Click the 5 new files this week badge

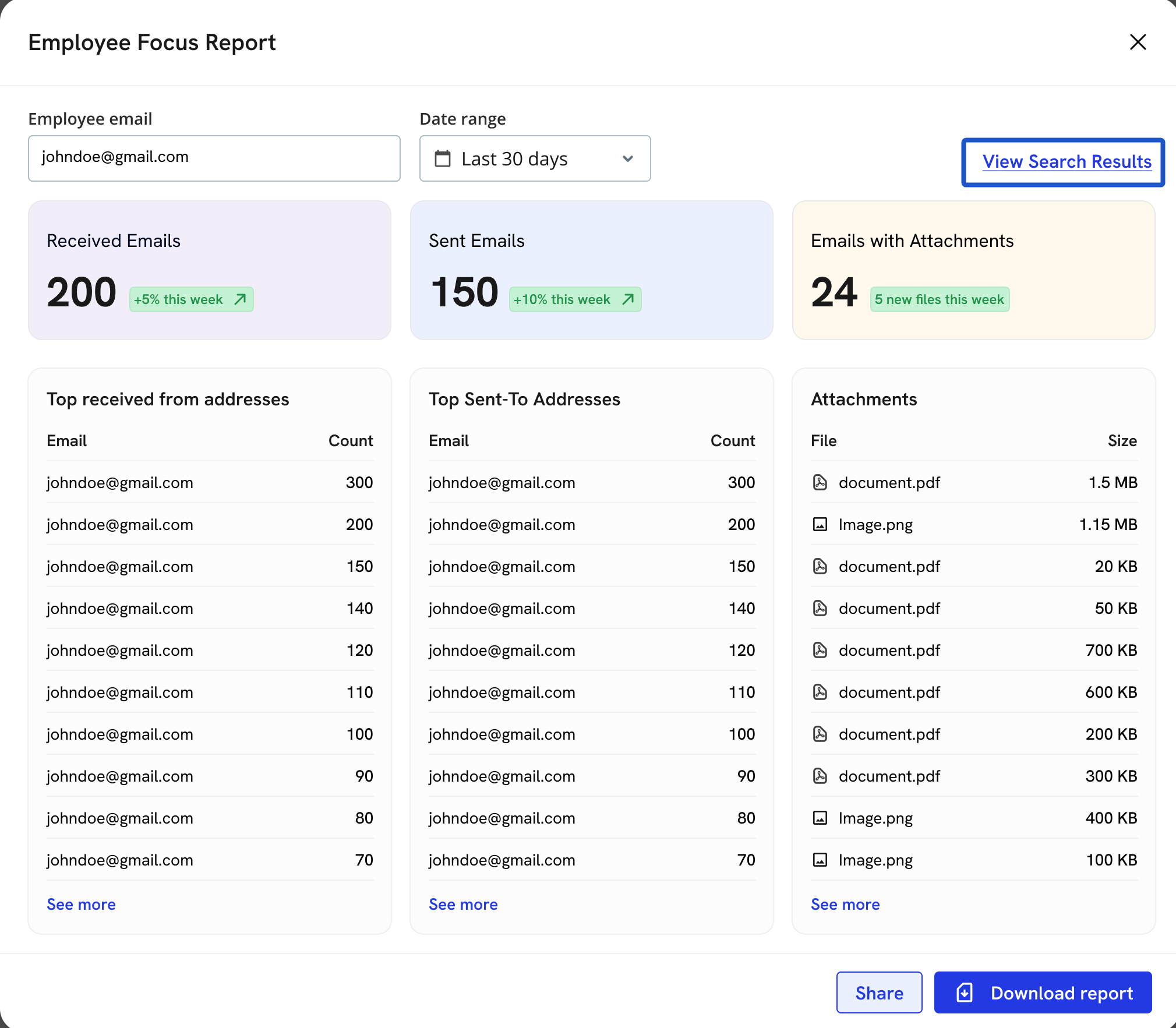pyautogui.click(x=939, y=299)
